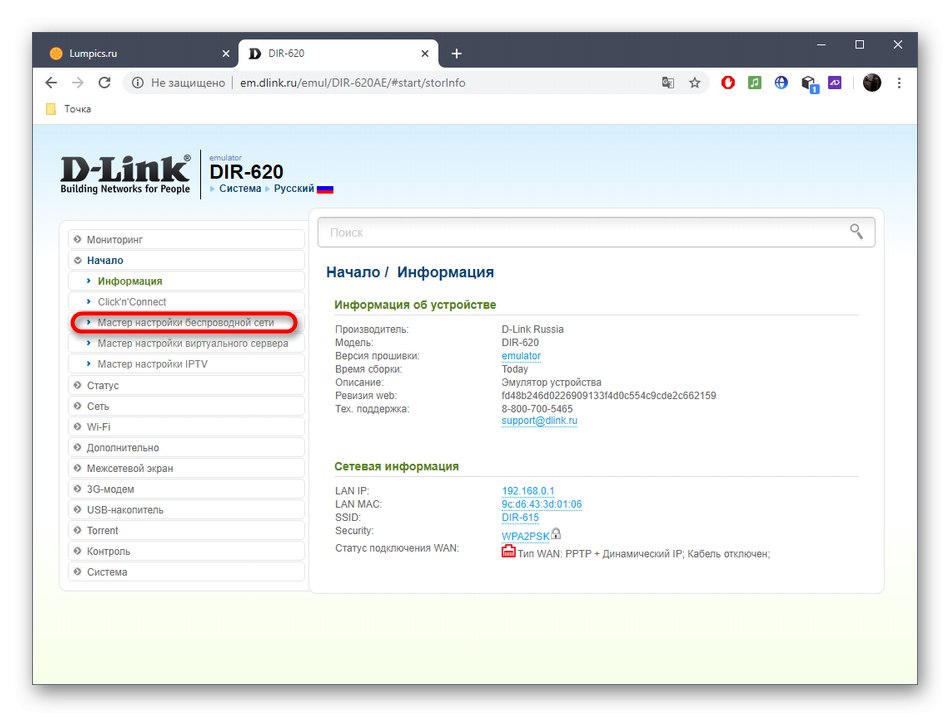This screenshot has height=717, width=950.
Task: Expand the Статус menu section
Action: (x=186, y=385)
